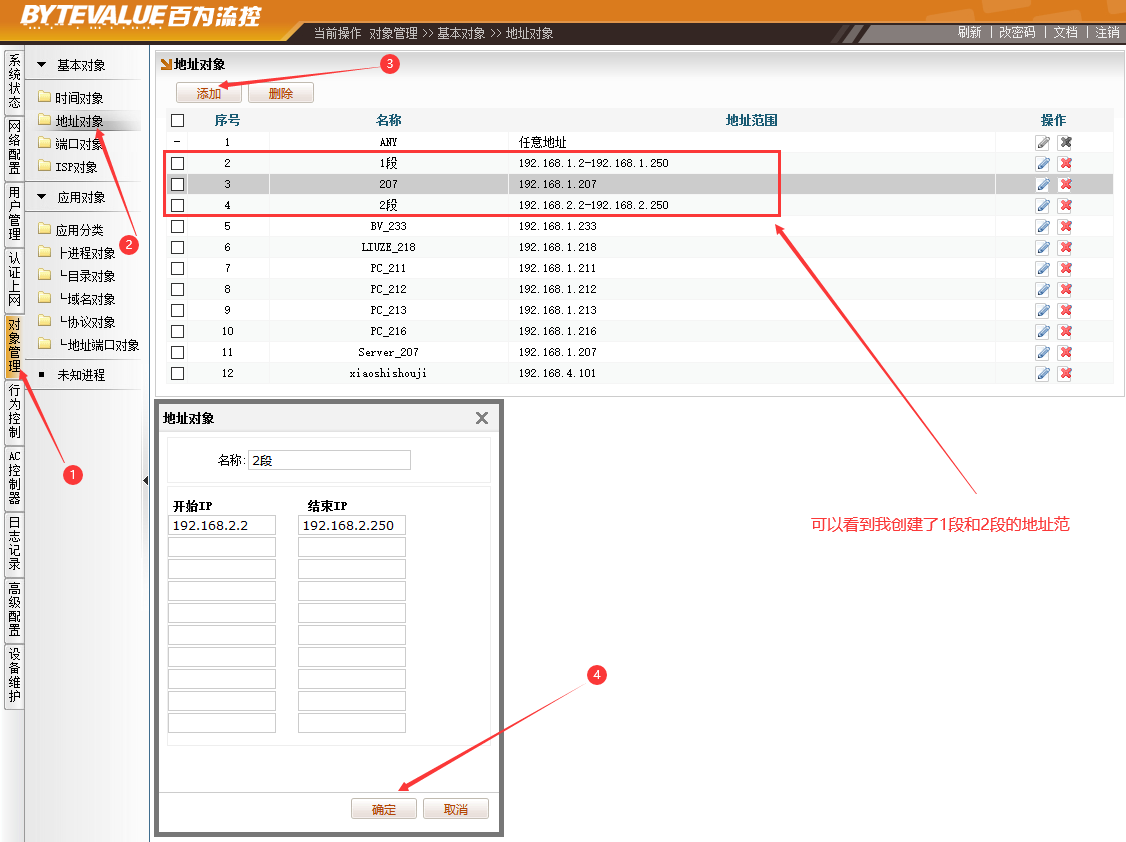Close the 地址对象 dialog with X
The height and width of the screenshot is (842, 1126).
tap(481, 418)
